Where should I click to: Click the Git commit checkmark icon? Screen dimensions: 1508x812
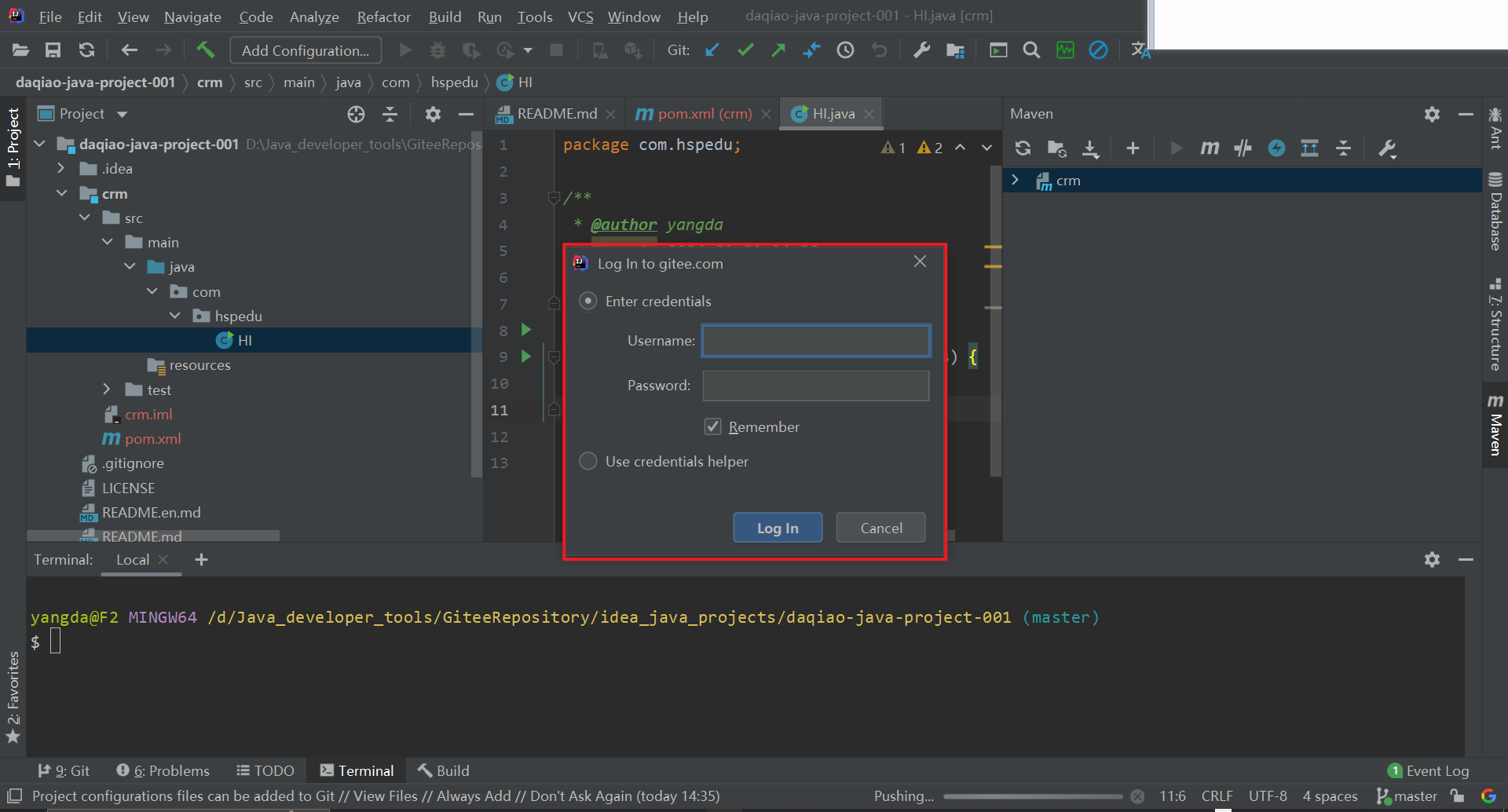(745, 50)
